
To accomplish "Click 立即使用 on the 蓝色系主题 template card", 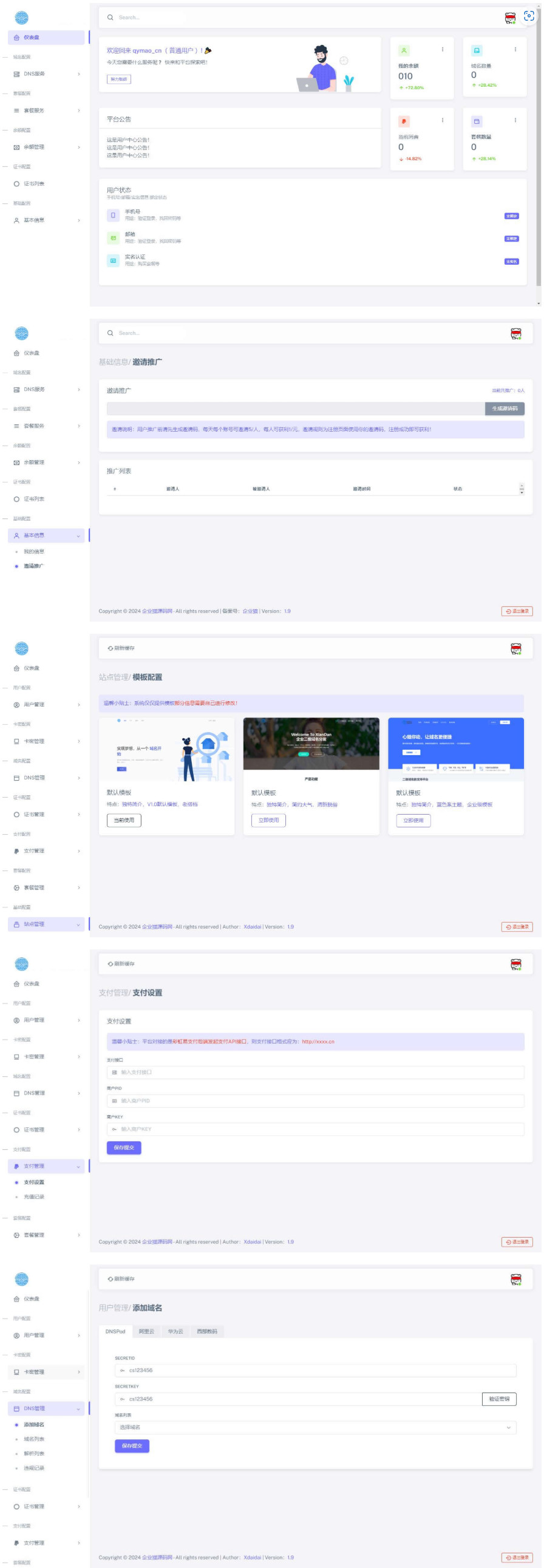I will [x=413, y=820].
